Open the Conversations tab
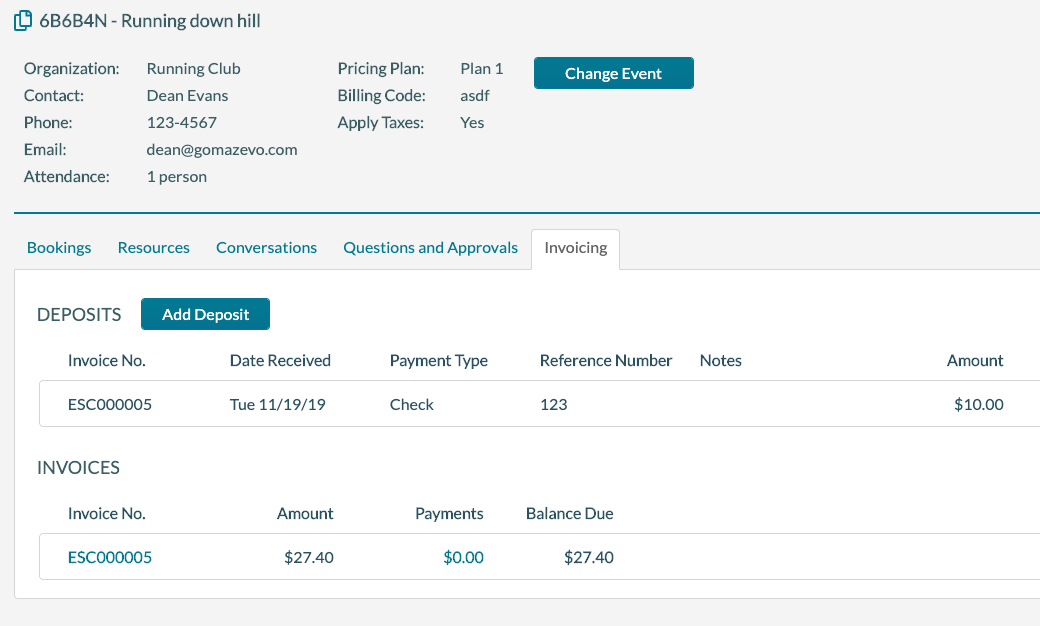This screenshot has width=1040, height=626. [266, 246]
